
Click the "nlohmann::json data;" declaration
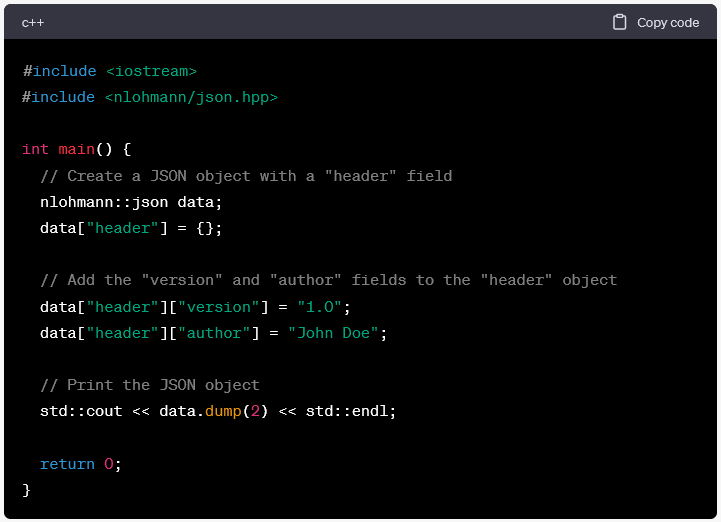point(131,202)
